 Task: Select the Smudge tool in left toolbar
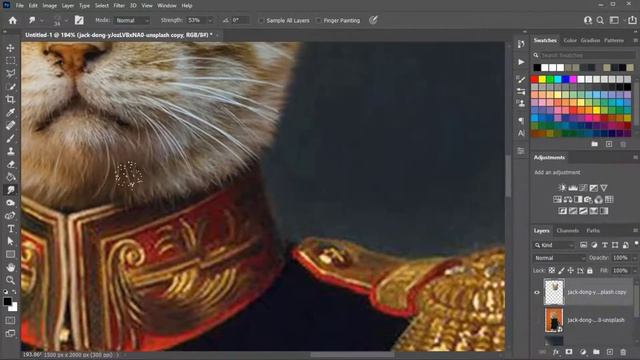pyautogui.click(x=10, y=190)
